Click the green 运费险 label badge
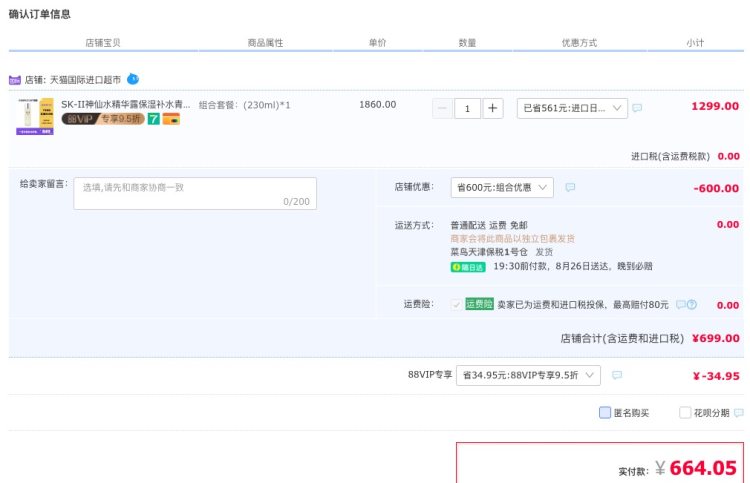Screen dimensions: 750x483 pos(479,304)
